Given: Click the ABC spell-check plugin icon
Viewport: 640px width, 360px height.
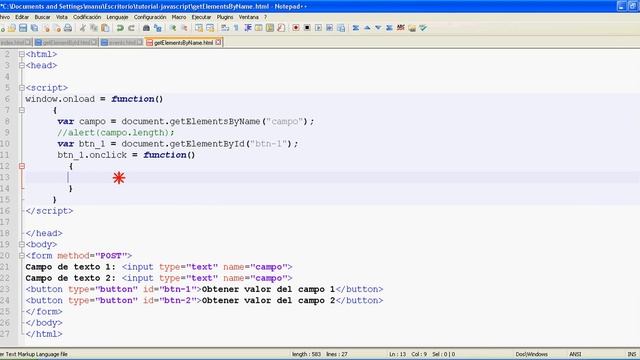Looking at the screenshot, I should pyautogui.click(x=400, y=28).
